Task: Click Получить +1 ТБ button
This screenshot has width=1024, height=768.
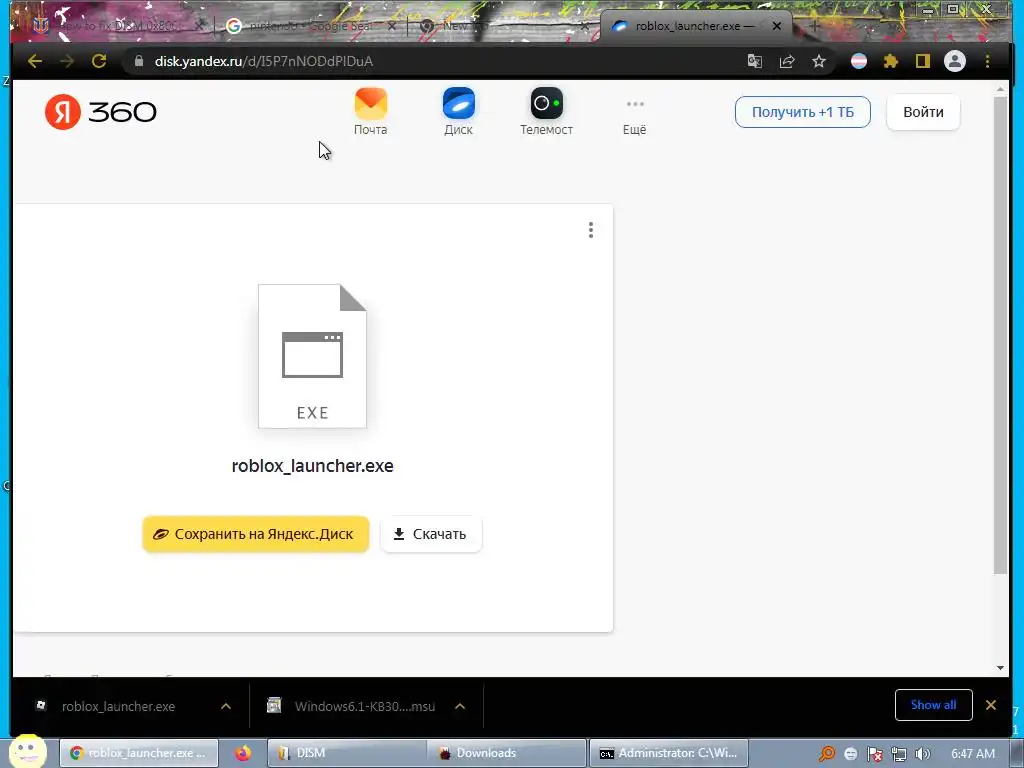Action: (803, 112)
